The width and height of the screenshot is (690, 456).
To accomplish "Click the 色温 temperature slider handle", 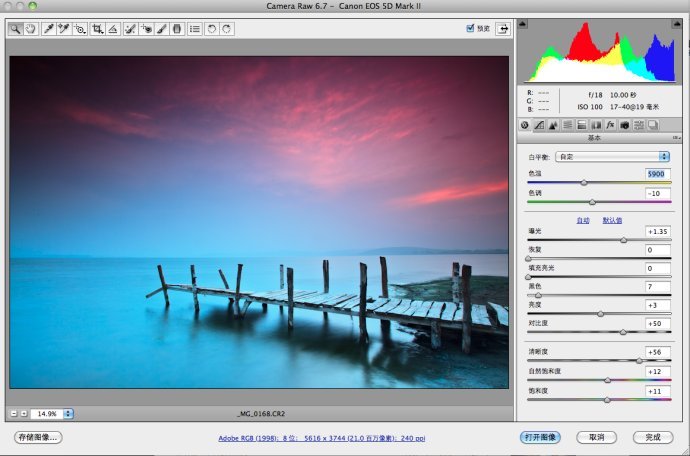I will coord(584,183).
